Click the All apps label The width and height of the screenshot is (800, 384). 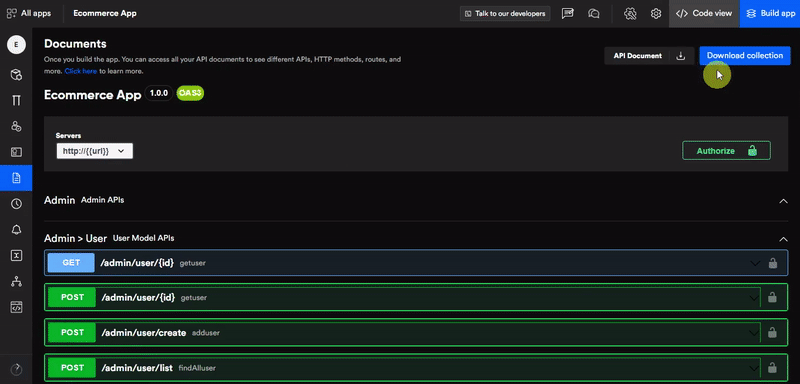(36, 14)
